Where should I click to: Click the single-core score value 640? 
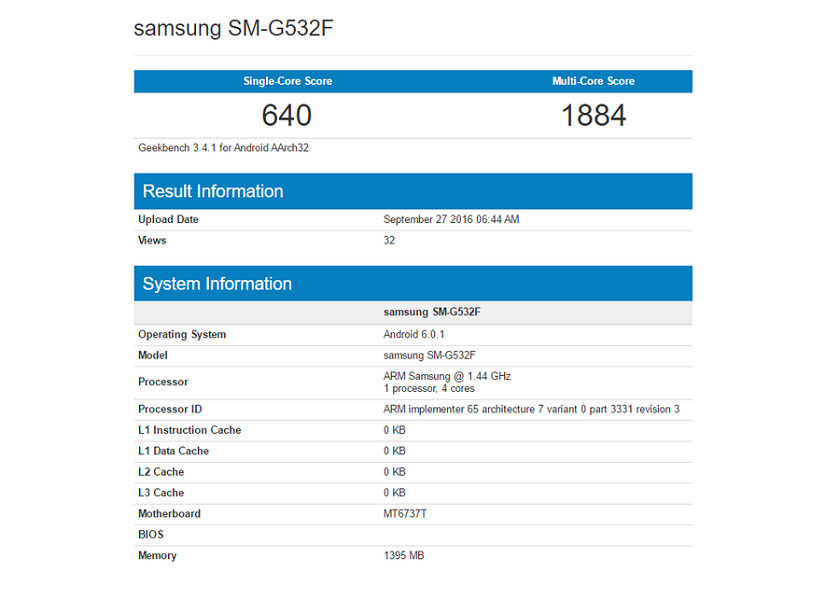[287, 115]
